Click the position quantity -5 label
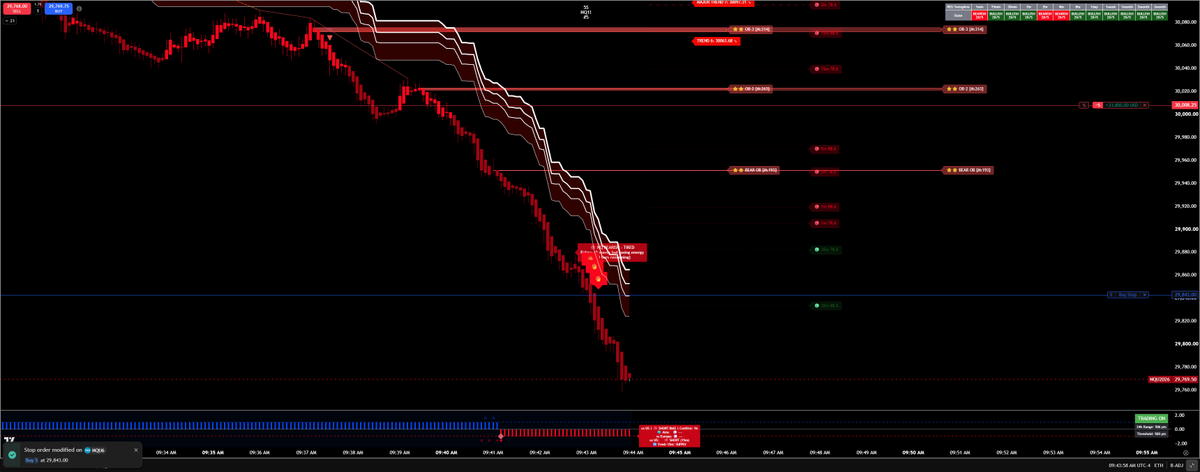This screenshot has width=1200, height=472. [1098, 105]
